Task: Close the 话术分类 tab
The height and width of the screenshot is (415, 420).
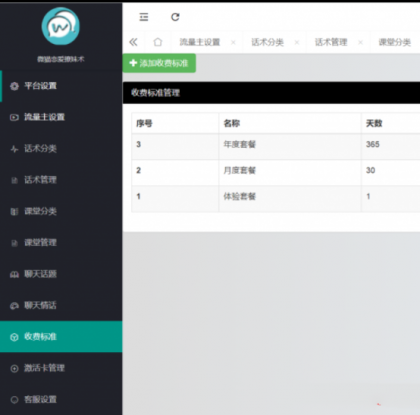Action: point(297,42)
